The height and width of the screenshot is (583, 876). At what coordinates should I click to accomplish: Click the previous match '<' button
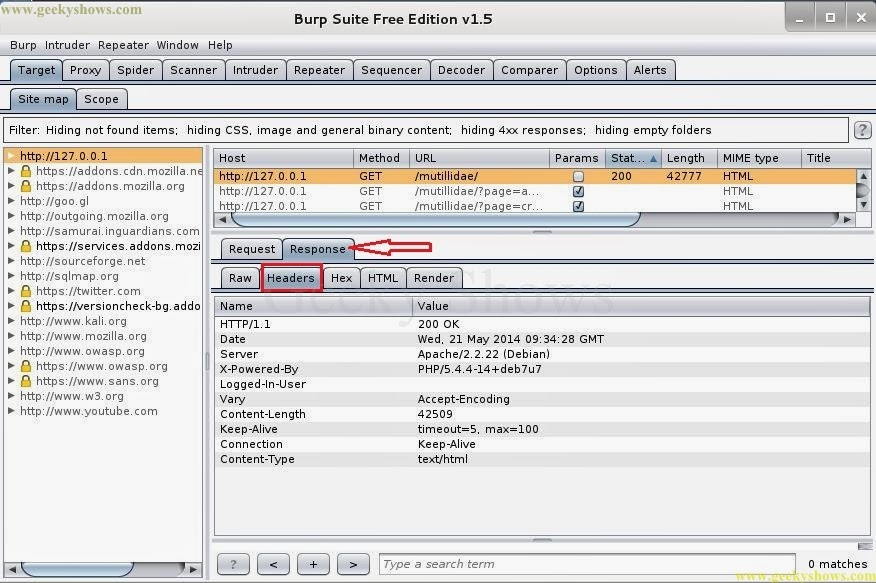273,564
